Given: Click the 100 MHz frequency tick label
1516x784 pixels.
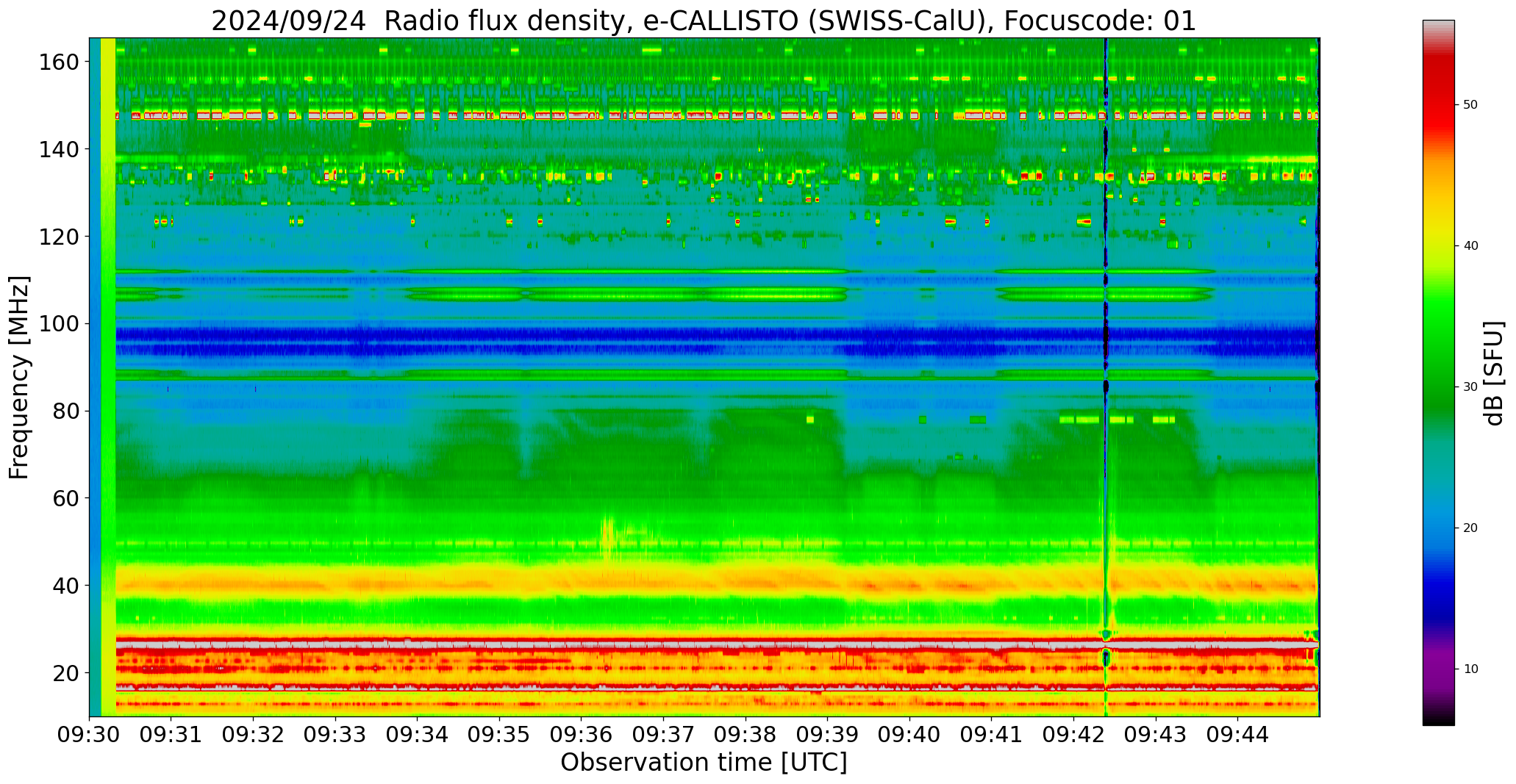Looking at the screenshot, I should (58, 323).
